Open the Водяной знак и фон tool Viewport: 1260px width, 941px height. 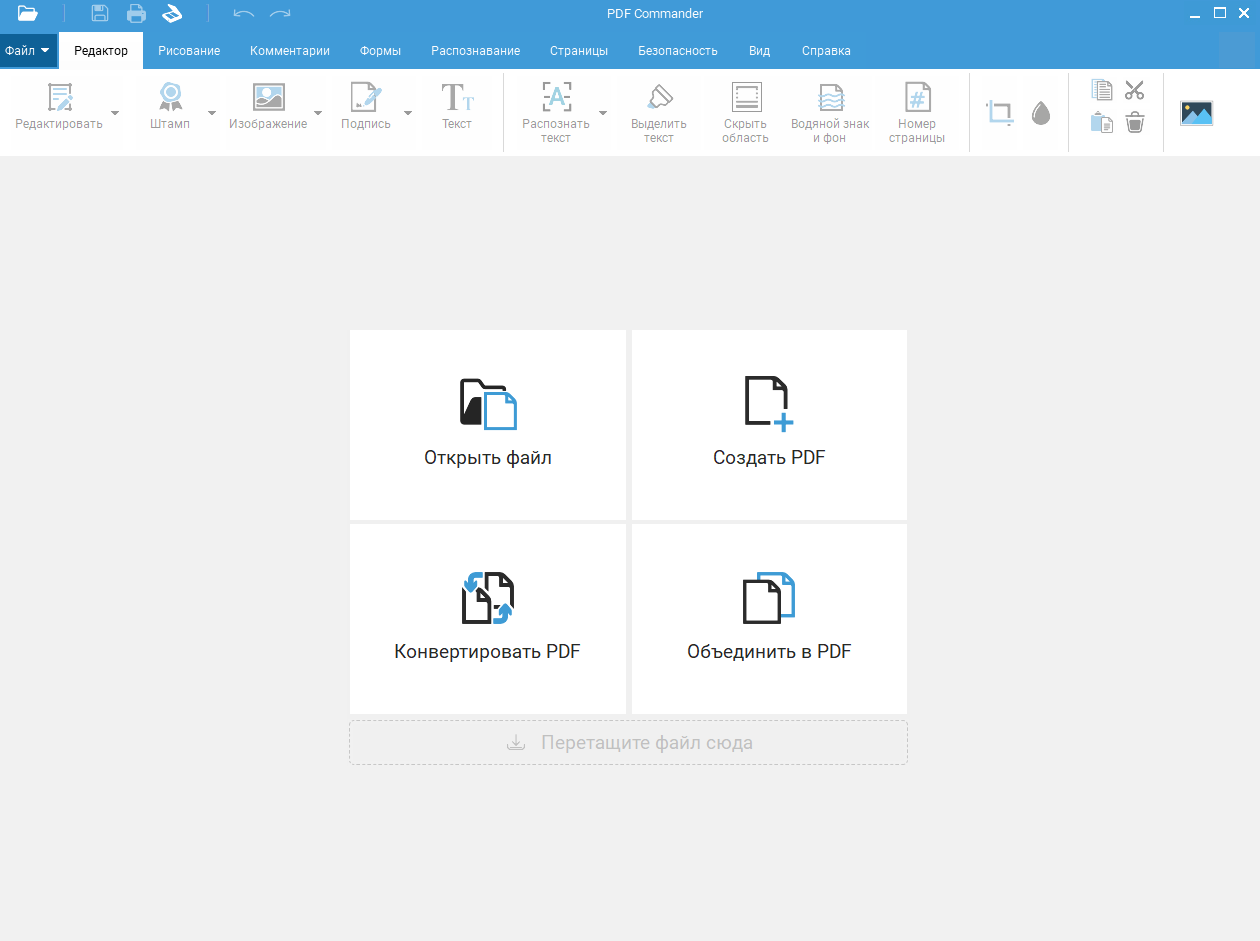(830, 113)
